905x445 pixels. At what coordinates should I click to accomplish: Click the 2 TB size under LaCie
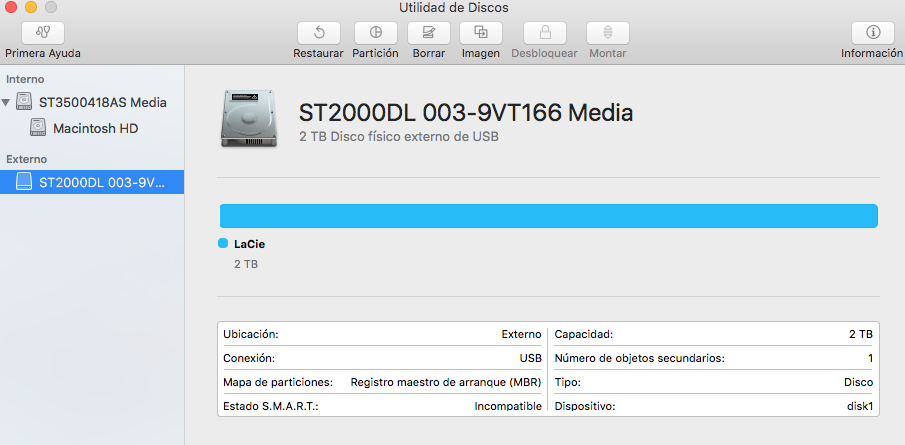point(246,264)
